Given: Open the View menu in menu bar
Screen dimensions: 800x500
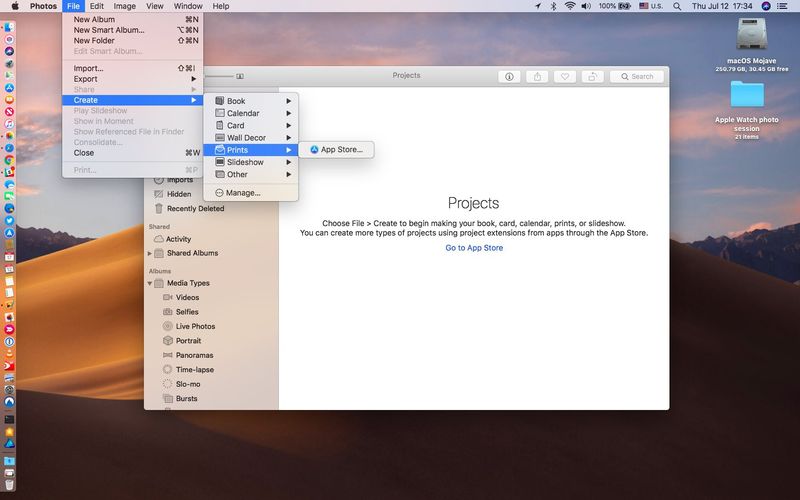Looking at the screenshot, I should point(155,6).
